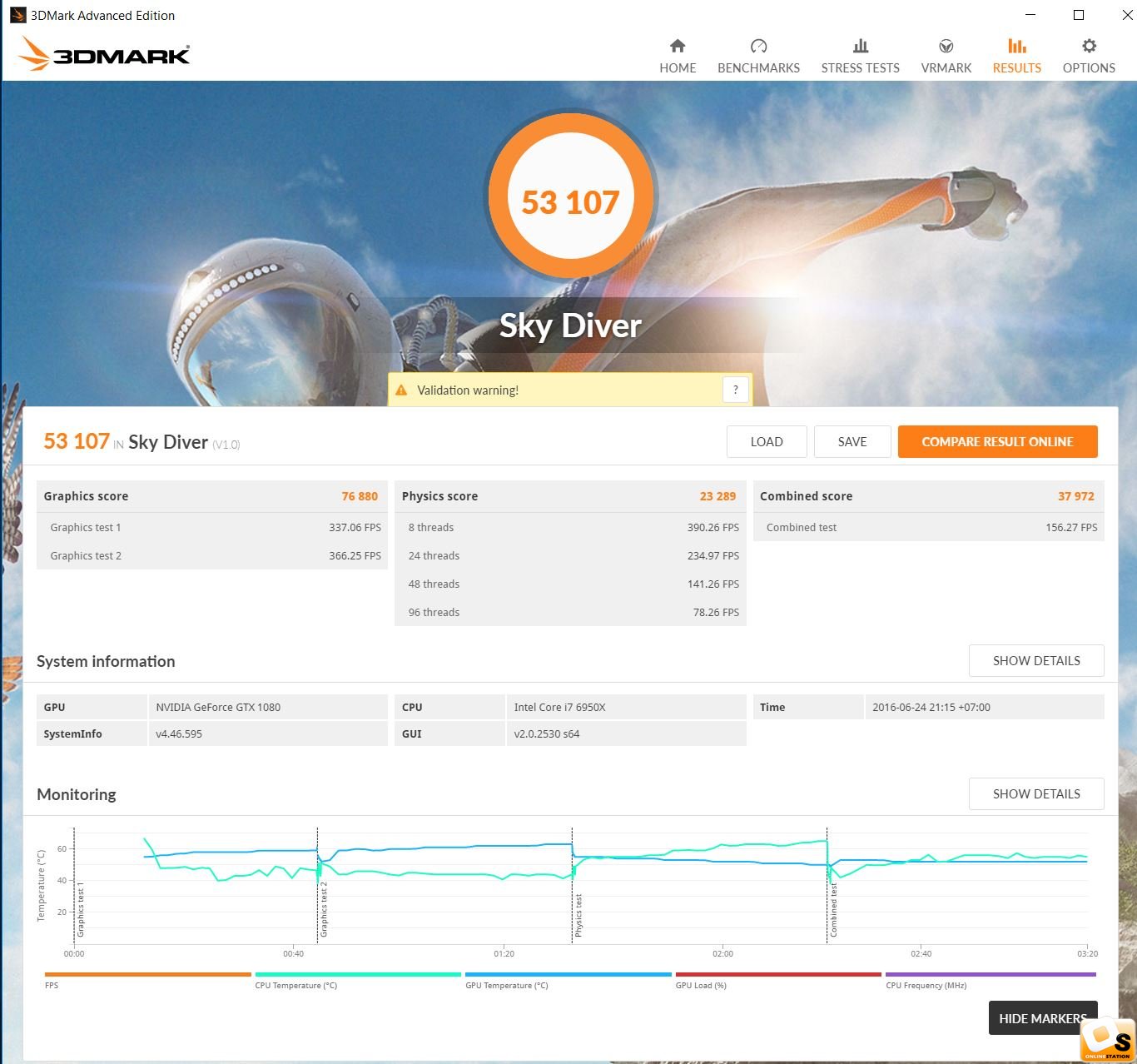Click the SAVE button
The width and height of the screenshot is (1137, 1064).
point(852,442)
